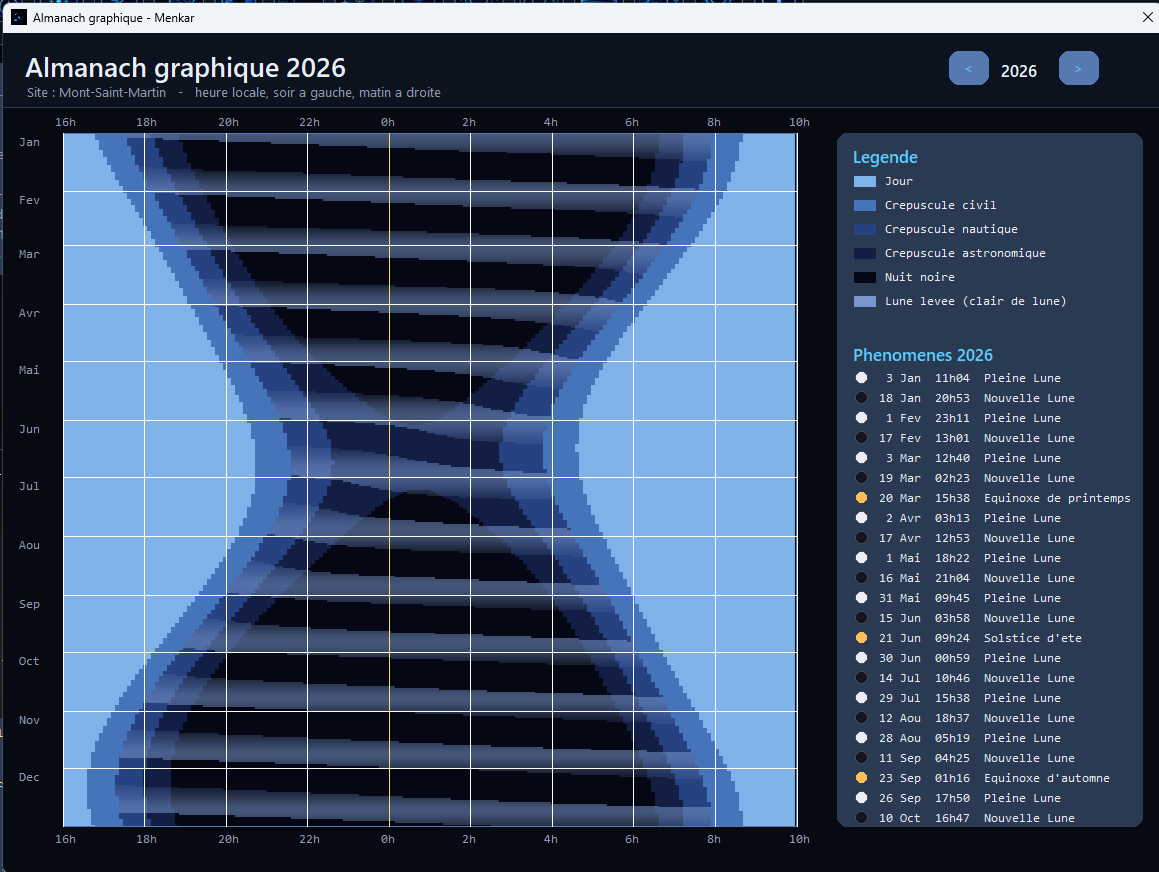1159x872 pixels.
Task: Click the full moon icon for 28 Aou
Action: [861, 737]
